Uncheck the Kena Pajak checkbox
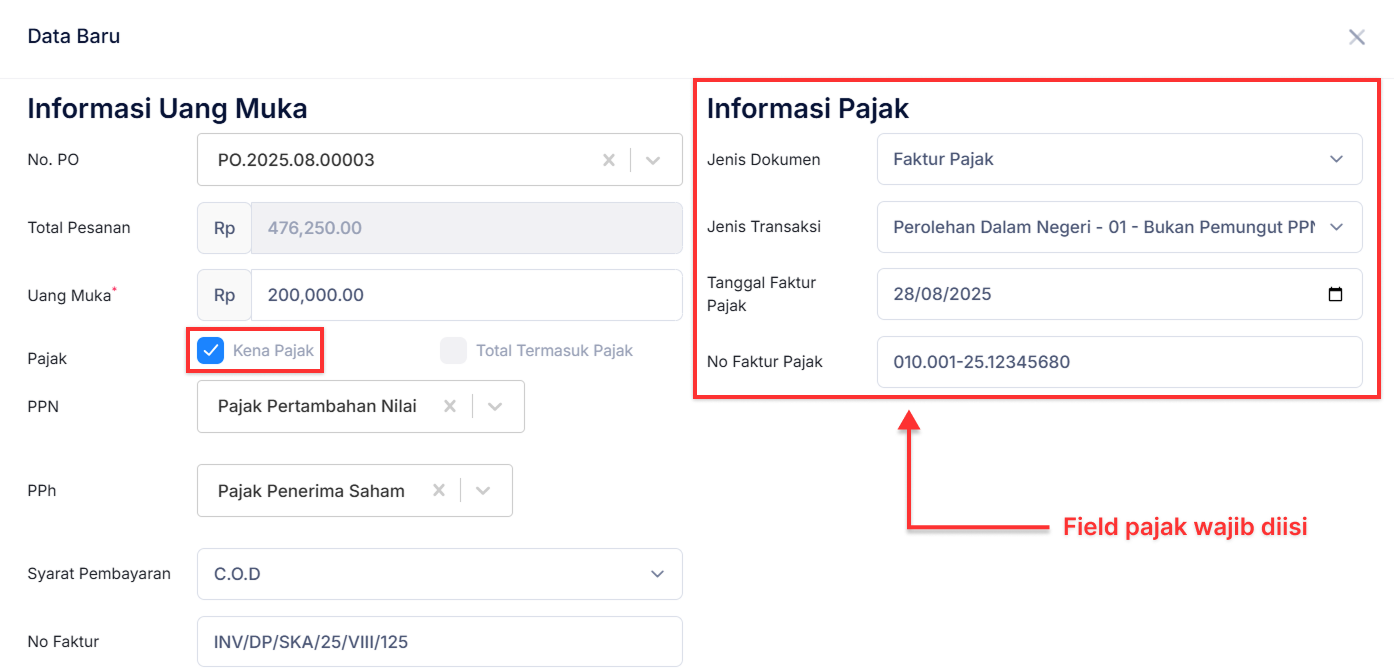This screenshot has width=1394, height=668. click(209, 350)
